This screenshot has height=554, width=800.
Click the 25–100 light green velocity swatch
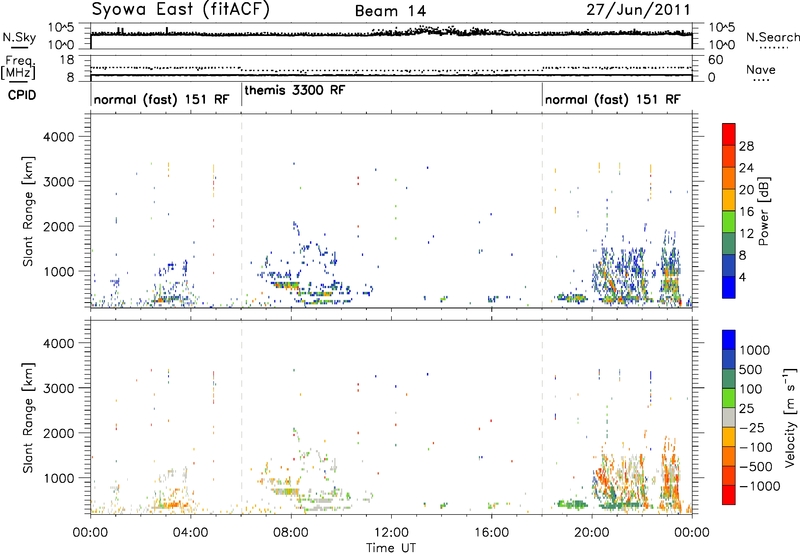[x=729, y=398]
